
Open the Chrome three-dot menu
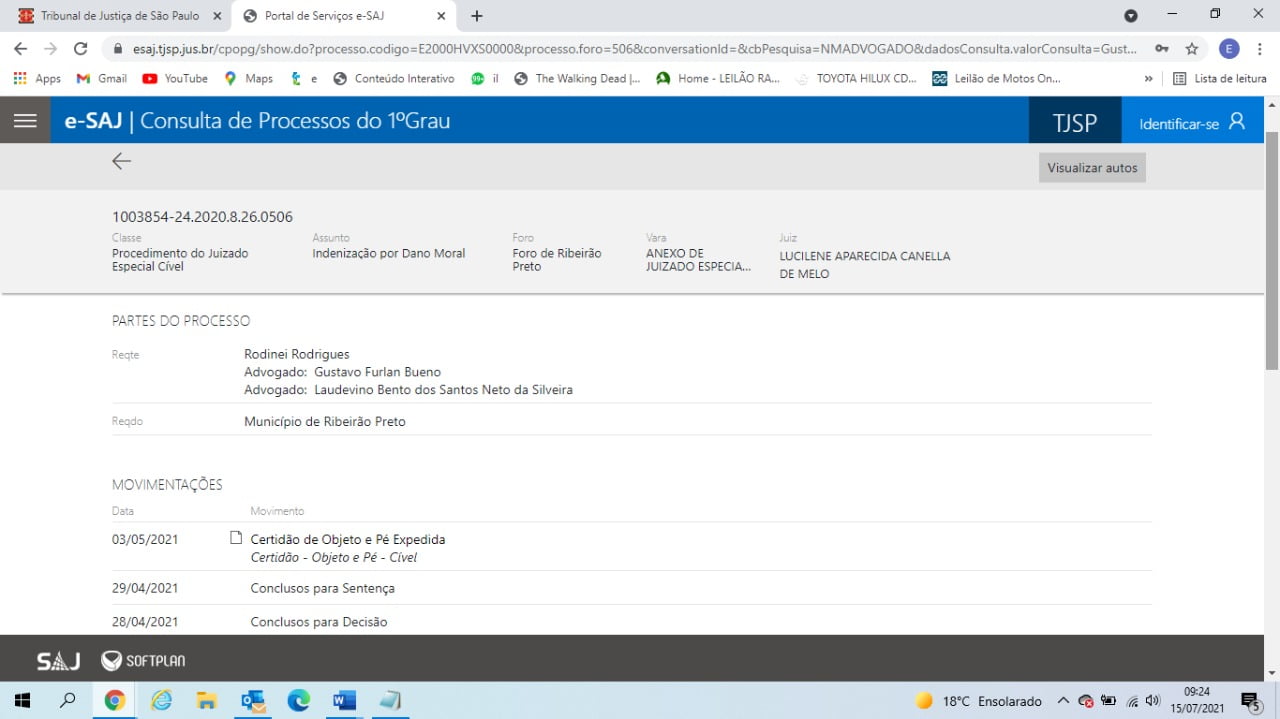pos(1259,49)
